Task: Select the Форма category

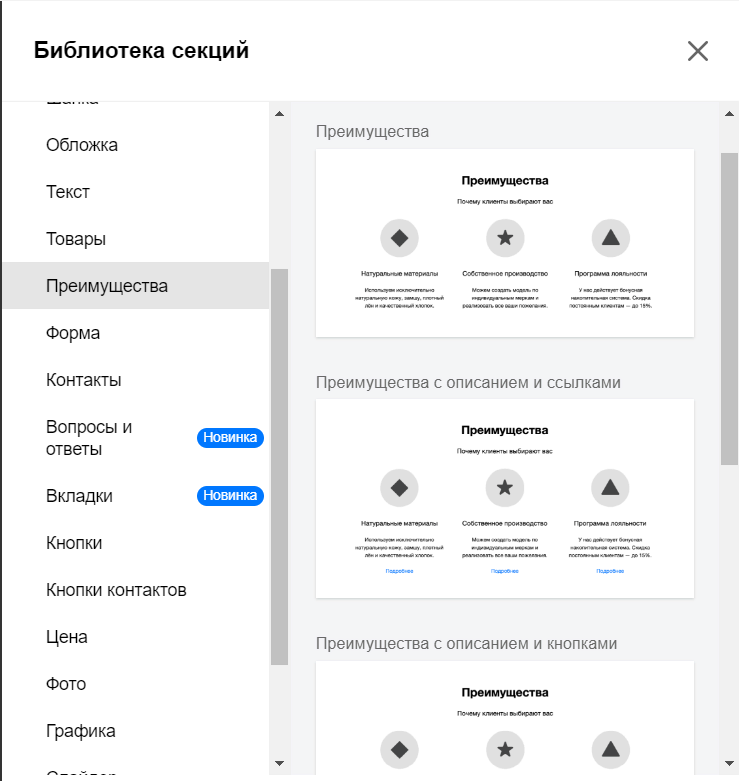Action: tap(136, 333)
